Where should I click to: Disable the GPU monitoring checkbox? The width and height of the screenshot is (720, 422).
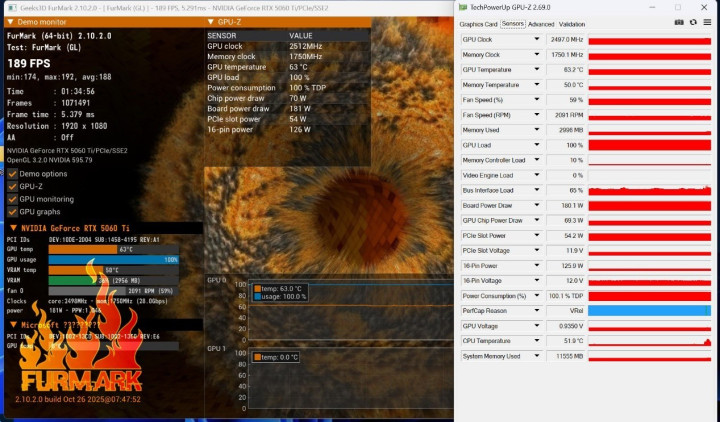(x=12, y=199)
